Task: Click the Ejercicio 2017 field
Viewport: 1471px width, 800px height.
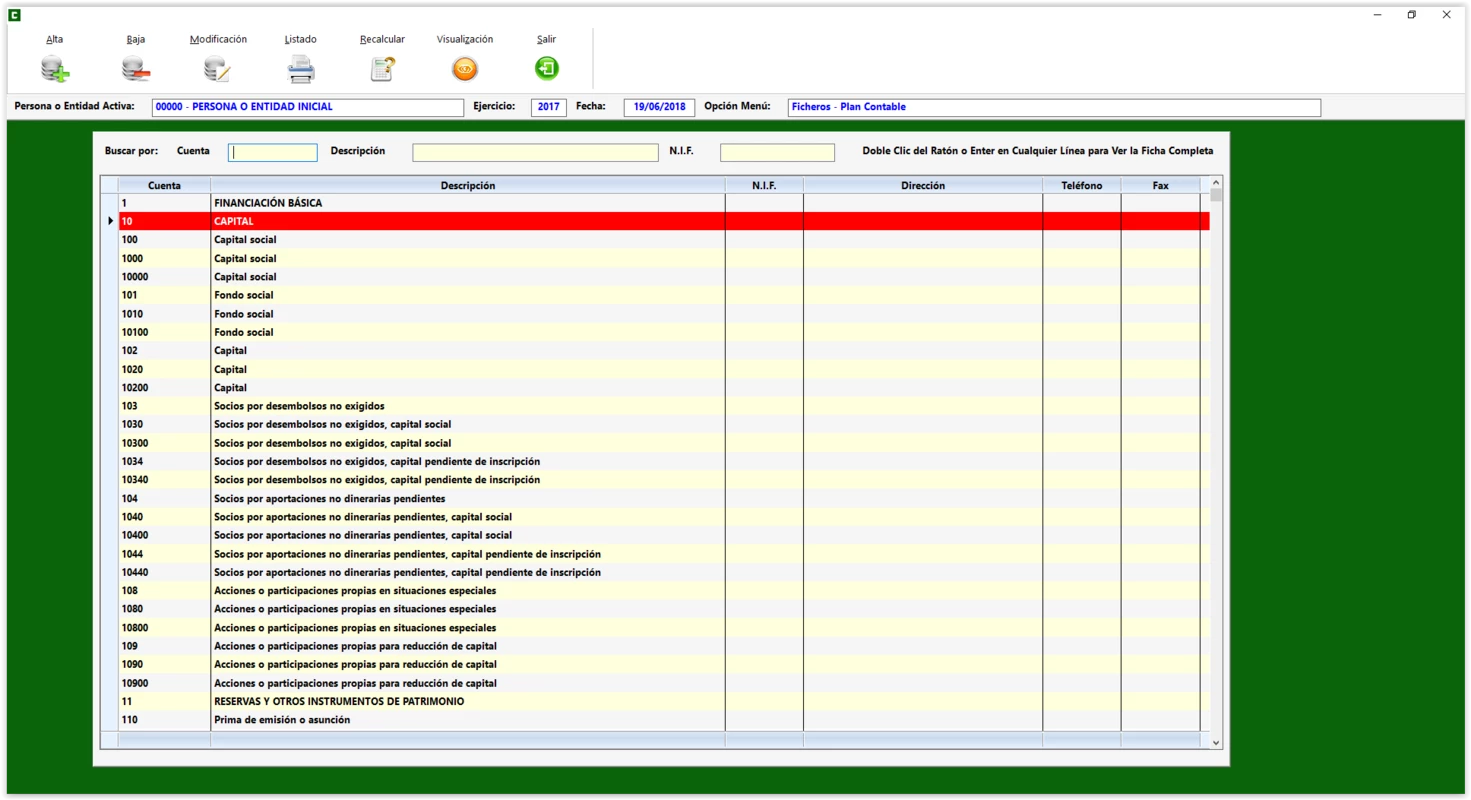Action: (549, 107)
